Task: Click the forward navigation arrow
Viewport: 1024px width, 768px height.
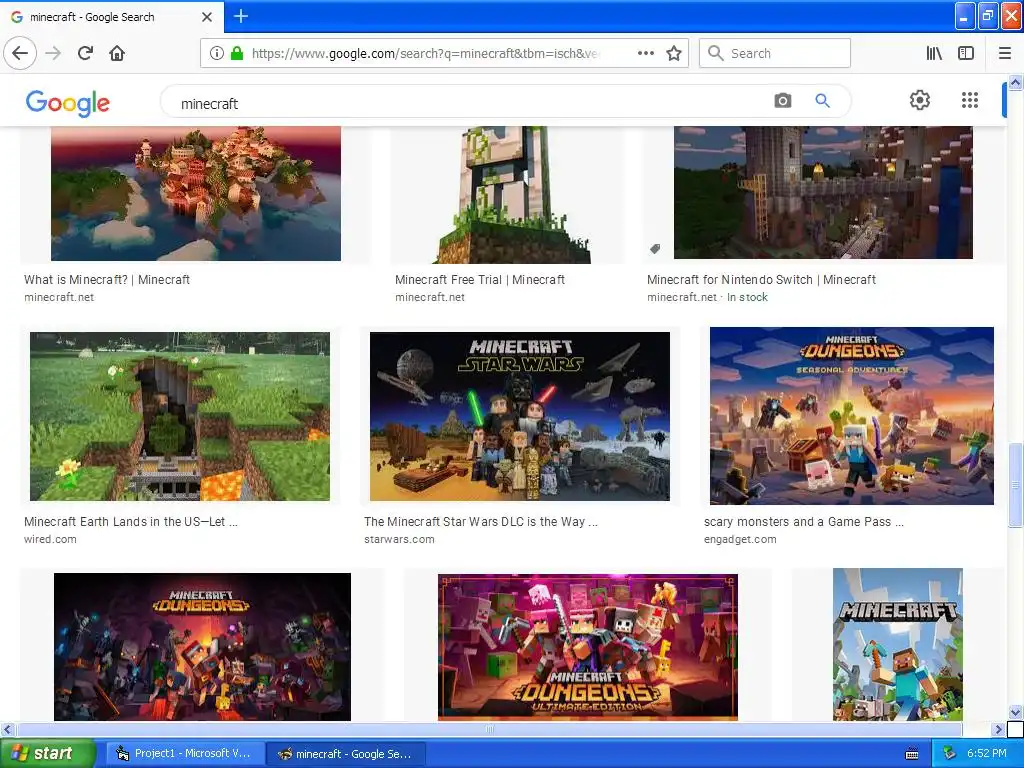Action: pos(54,53)
